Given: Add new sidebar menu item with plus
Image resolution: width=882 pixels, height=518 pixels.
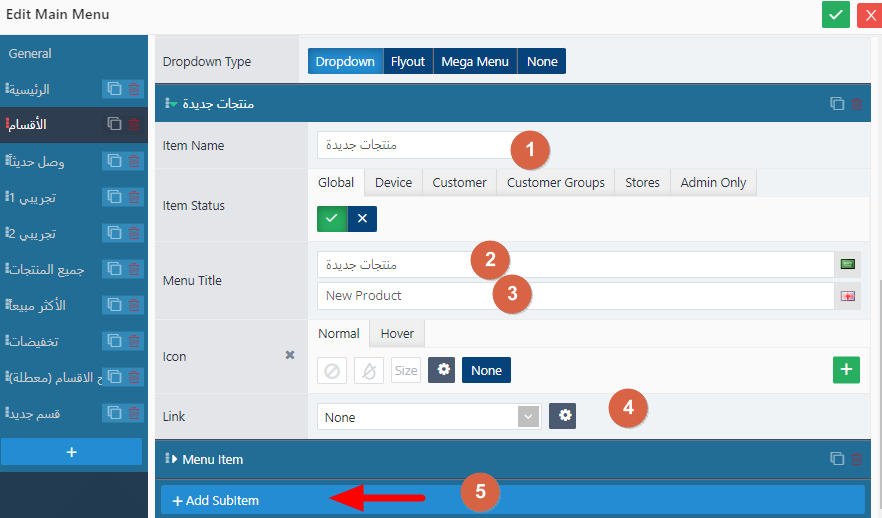Looking at the screenshot, I should coord(71,452).
